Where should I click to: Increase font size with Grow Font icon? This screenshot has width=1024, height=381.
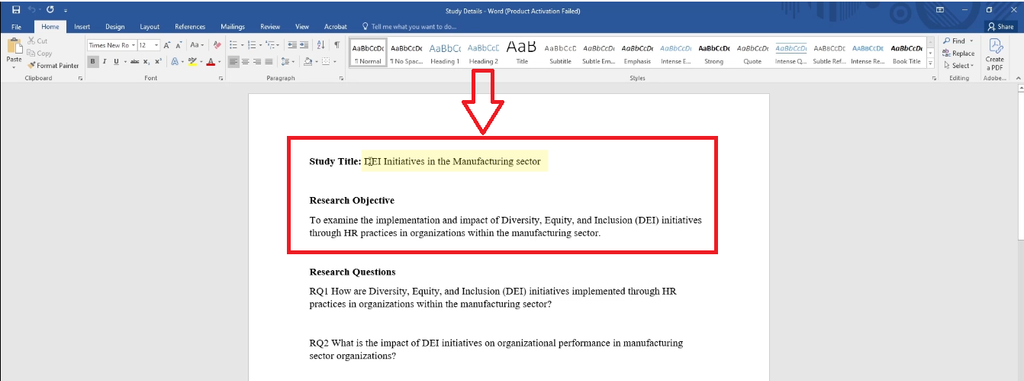[x=167, y=45]
